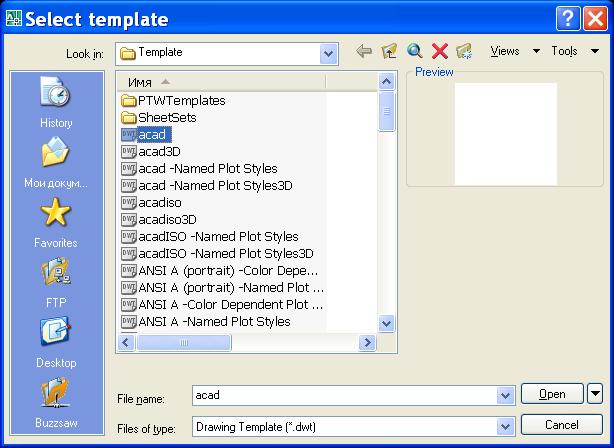Viewport: 614px width, 448px height.
Task: Open the File name dropdown arrow
Action: (x=506, y=395)
